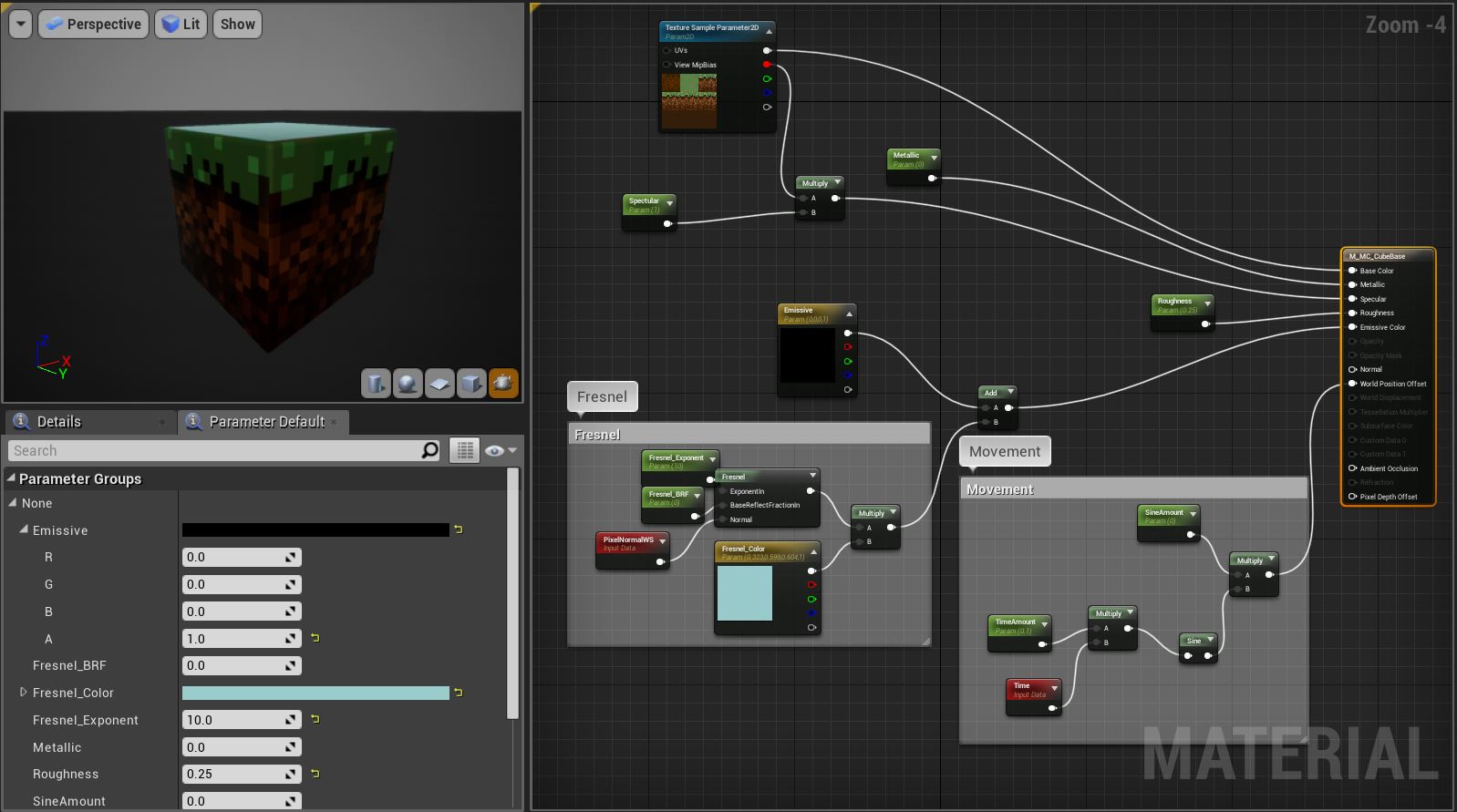This screenshot has width=1457, height=812.
Task: Click the blue output pin of Fresnel_Color node
Action: coord(811,613)
